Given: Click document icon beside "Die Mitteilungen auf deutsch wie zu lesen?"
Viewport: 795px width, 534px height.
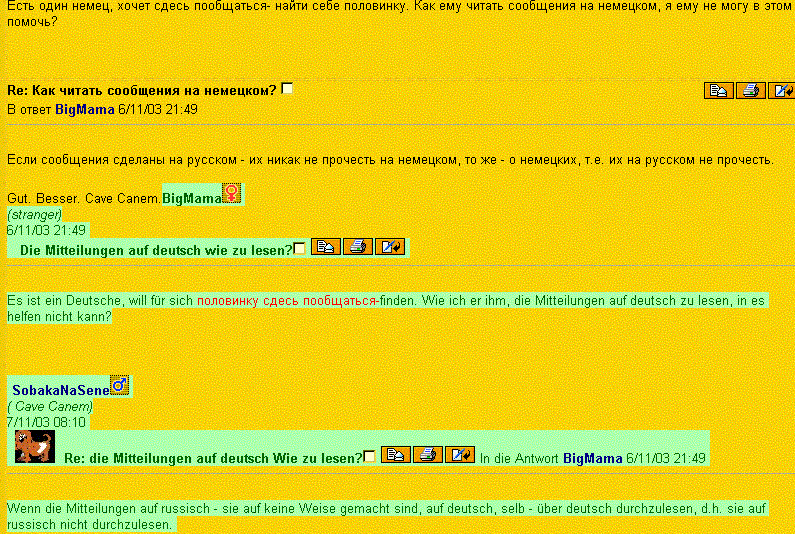Looking at the screenshot, I should 325,247.
